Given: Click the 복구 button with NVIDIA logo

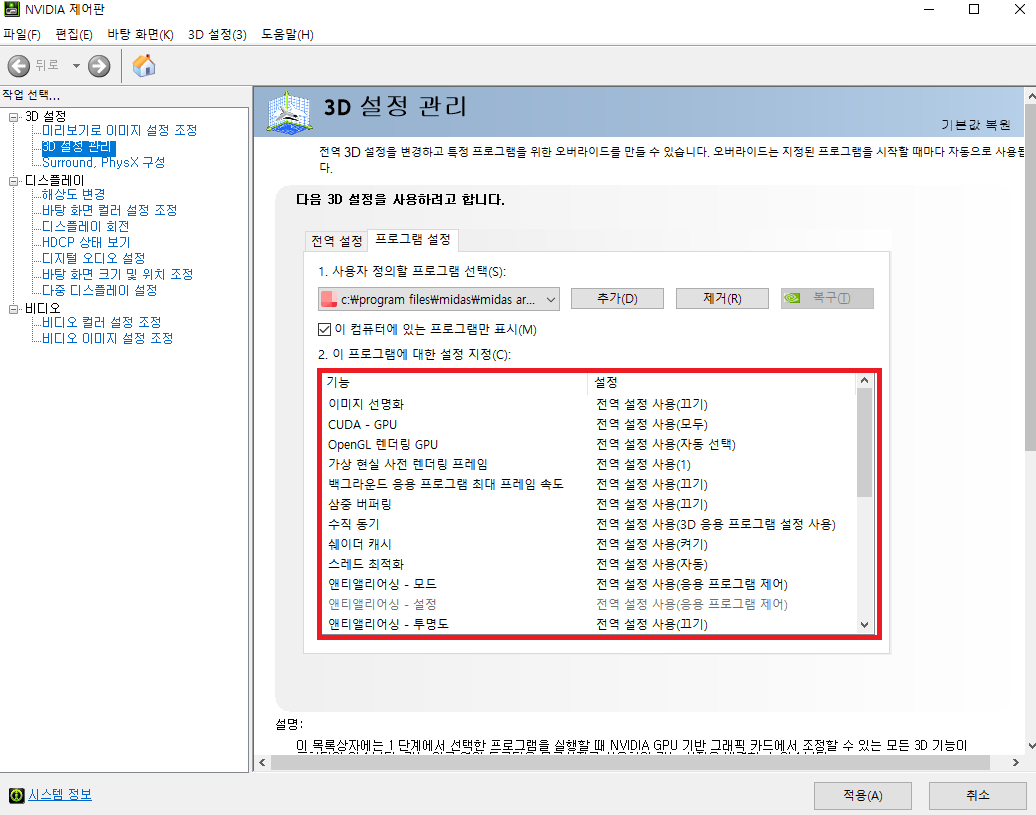Looking at the screenshot, I should click(x=827, y=299).
